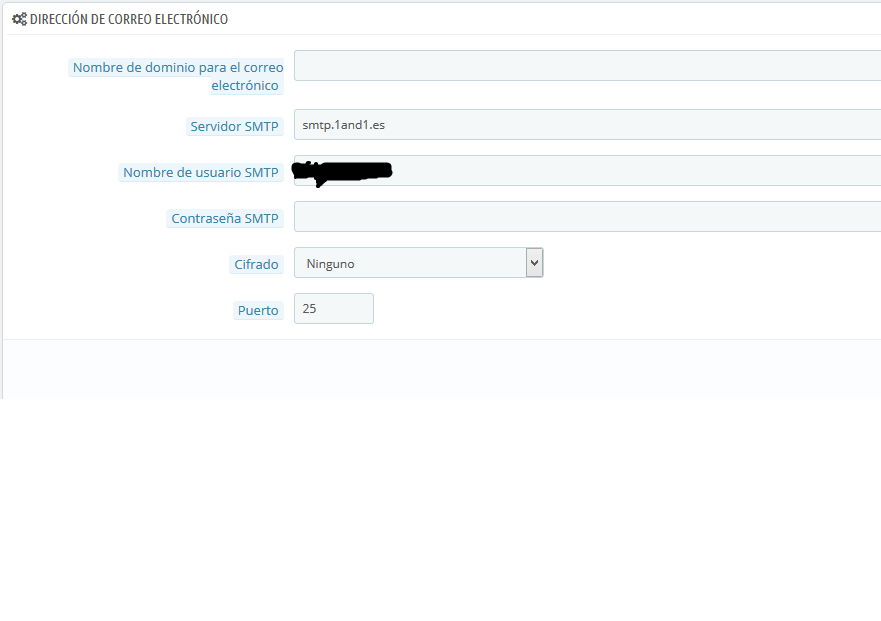
Task: Click the Nombre de usuario SMTP label
Action: (x=201, y=173)
